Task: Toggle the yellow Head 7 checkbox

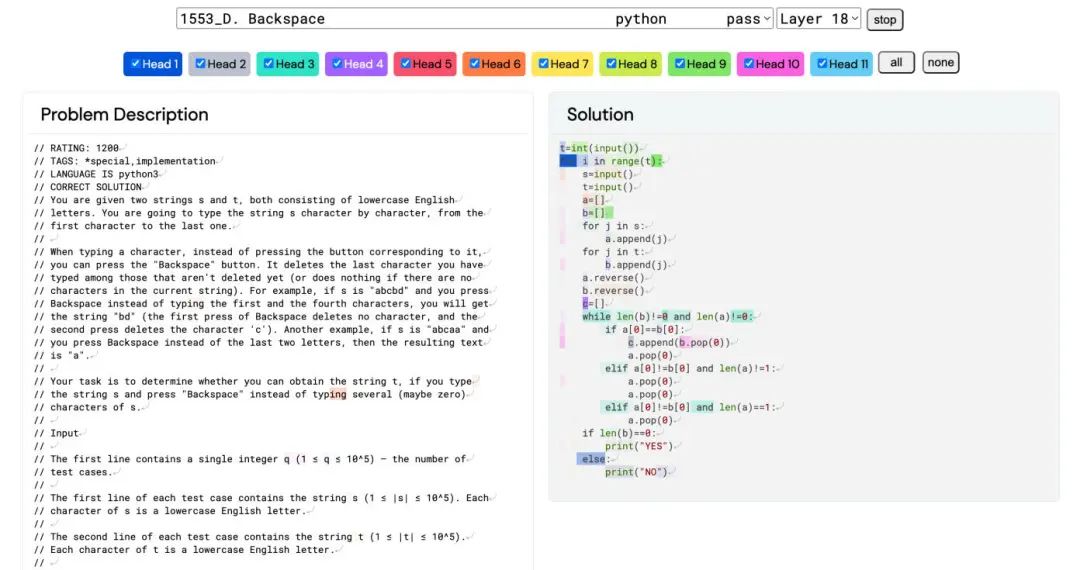Action: 543,64
